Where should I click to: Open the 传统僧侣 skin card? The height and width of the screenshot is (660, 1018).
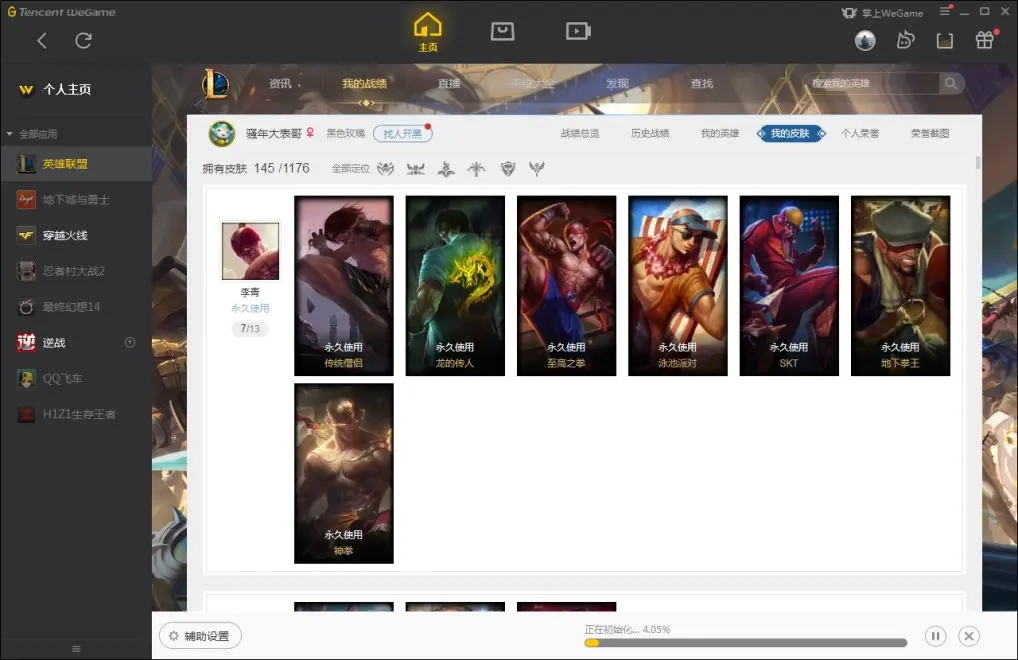(x=344, y=286)
